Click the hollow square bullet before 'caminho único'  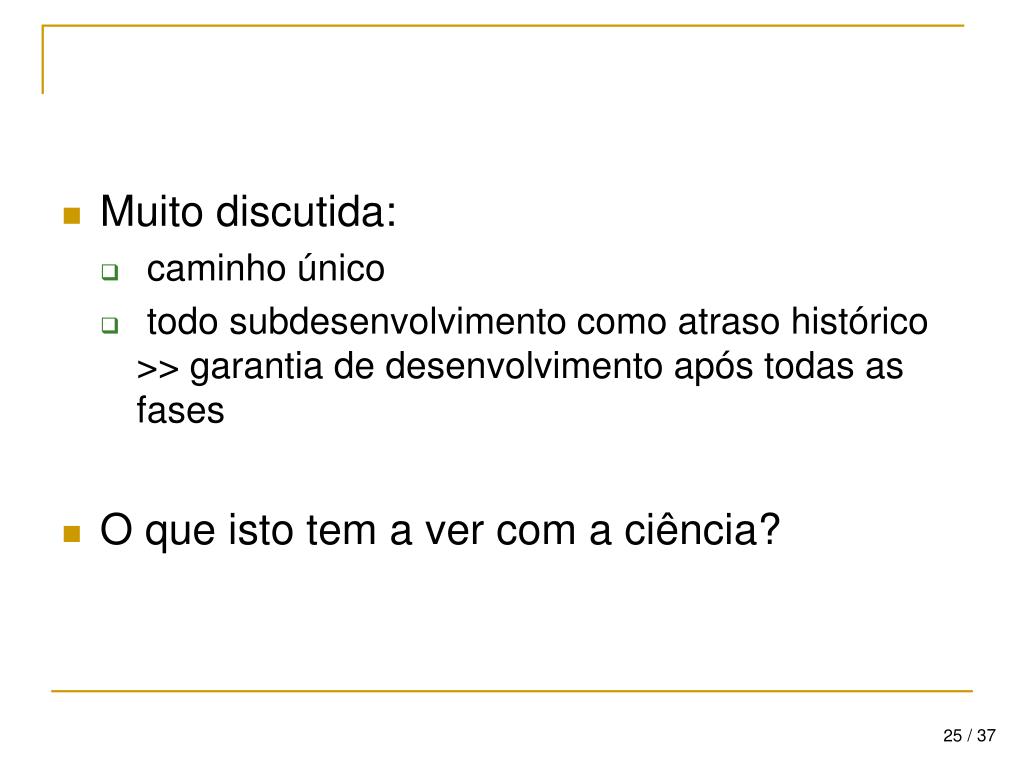[x=110, y=272]
